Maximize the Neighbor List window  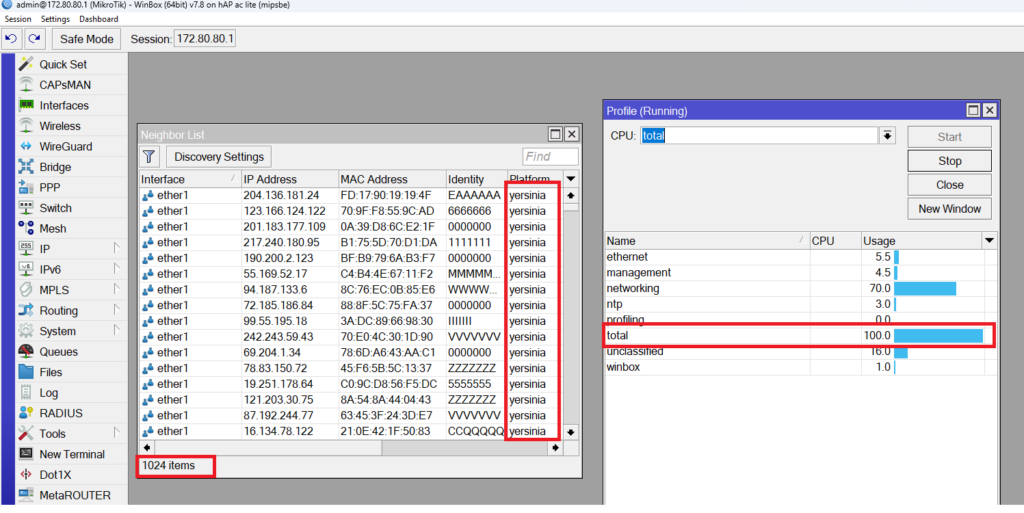[x=555, y=134]
